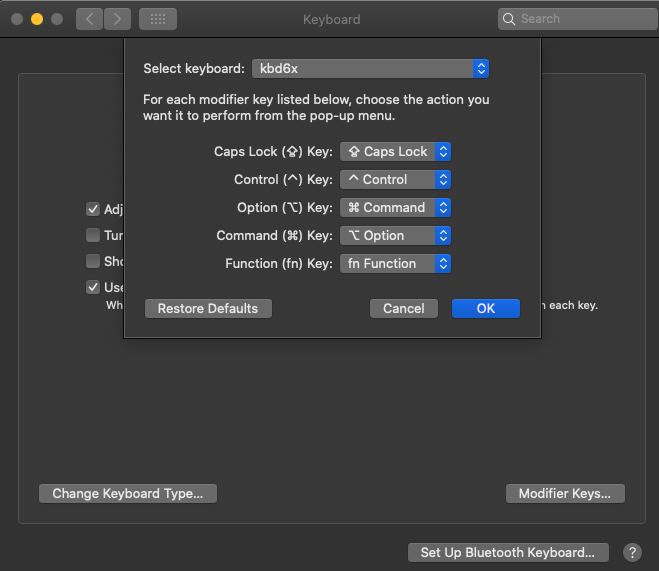Toggle the checked Use checkbox
Viewport: 659px width, 571px height.
tap(93, 287)
